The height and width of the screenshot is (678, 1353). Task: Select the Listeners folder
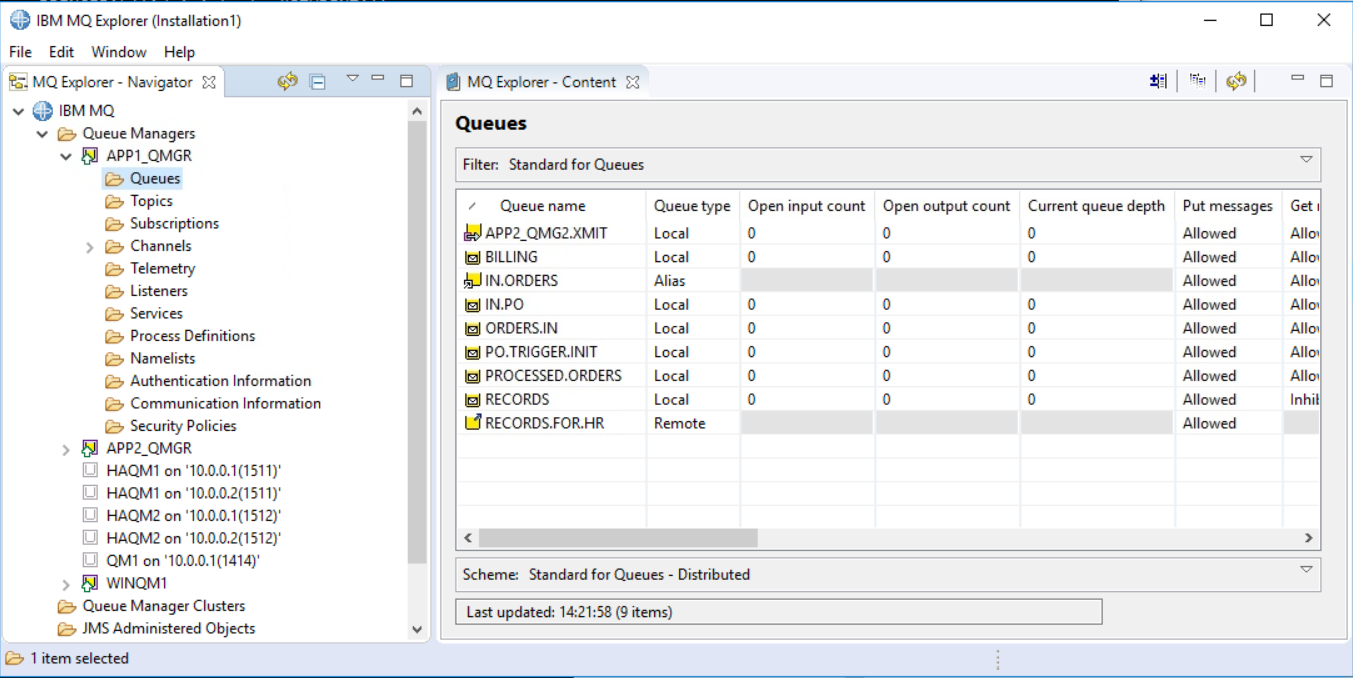[146, 291]
